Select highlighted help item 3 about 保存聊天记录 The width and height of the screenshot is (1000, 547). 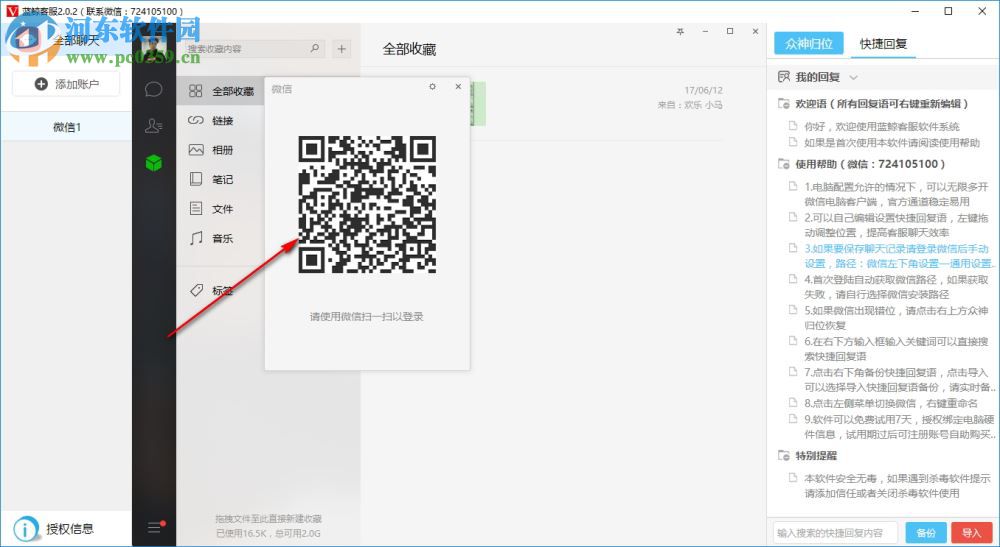coord(898,256)
